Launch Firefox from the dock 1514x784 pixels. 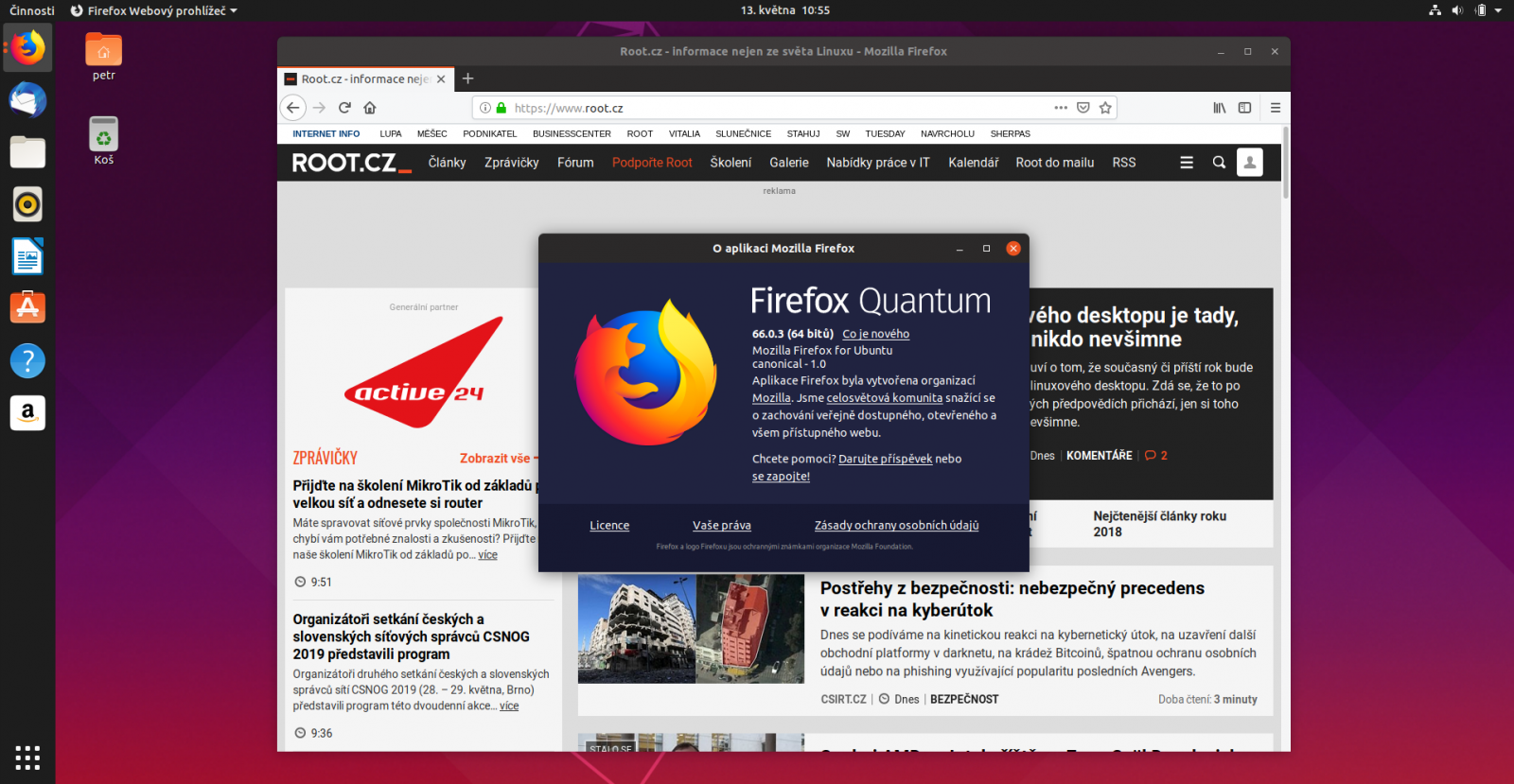pyautogui.click(x=27, y=47)
